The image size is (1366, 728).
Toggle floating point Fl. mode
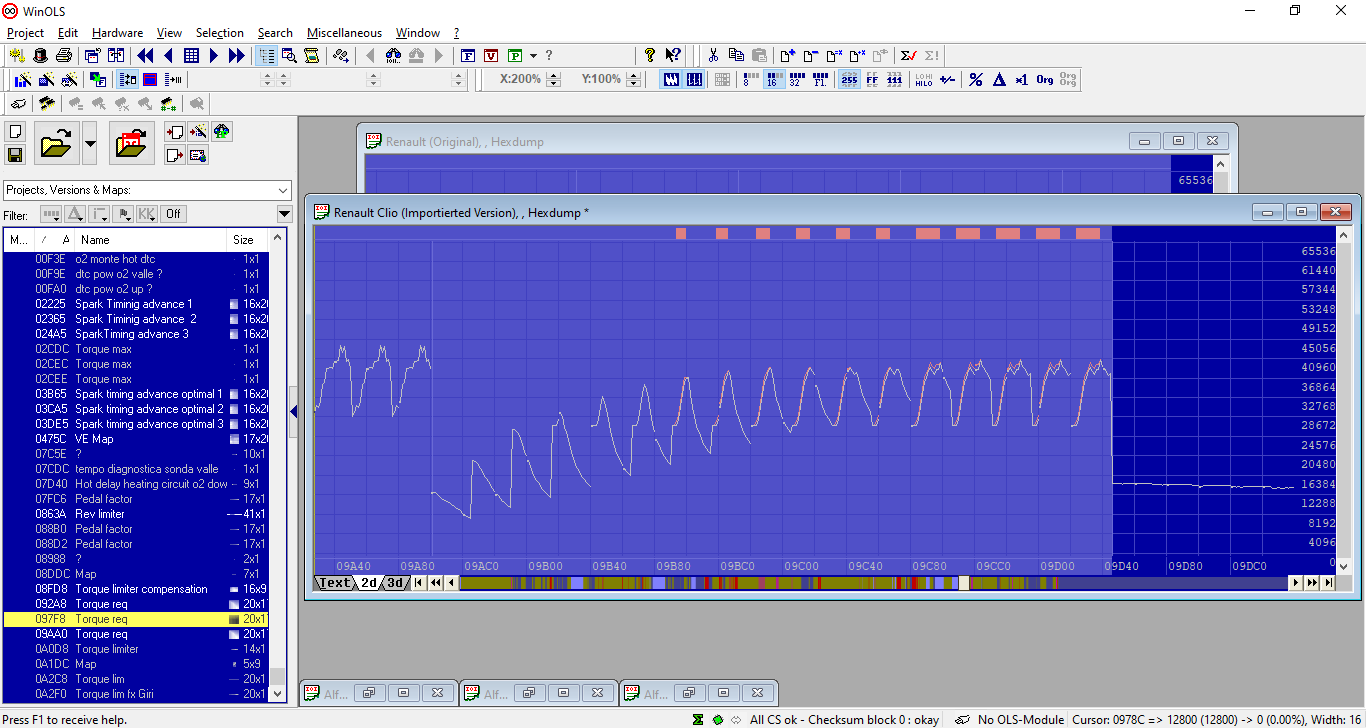tap(820, 80)
